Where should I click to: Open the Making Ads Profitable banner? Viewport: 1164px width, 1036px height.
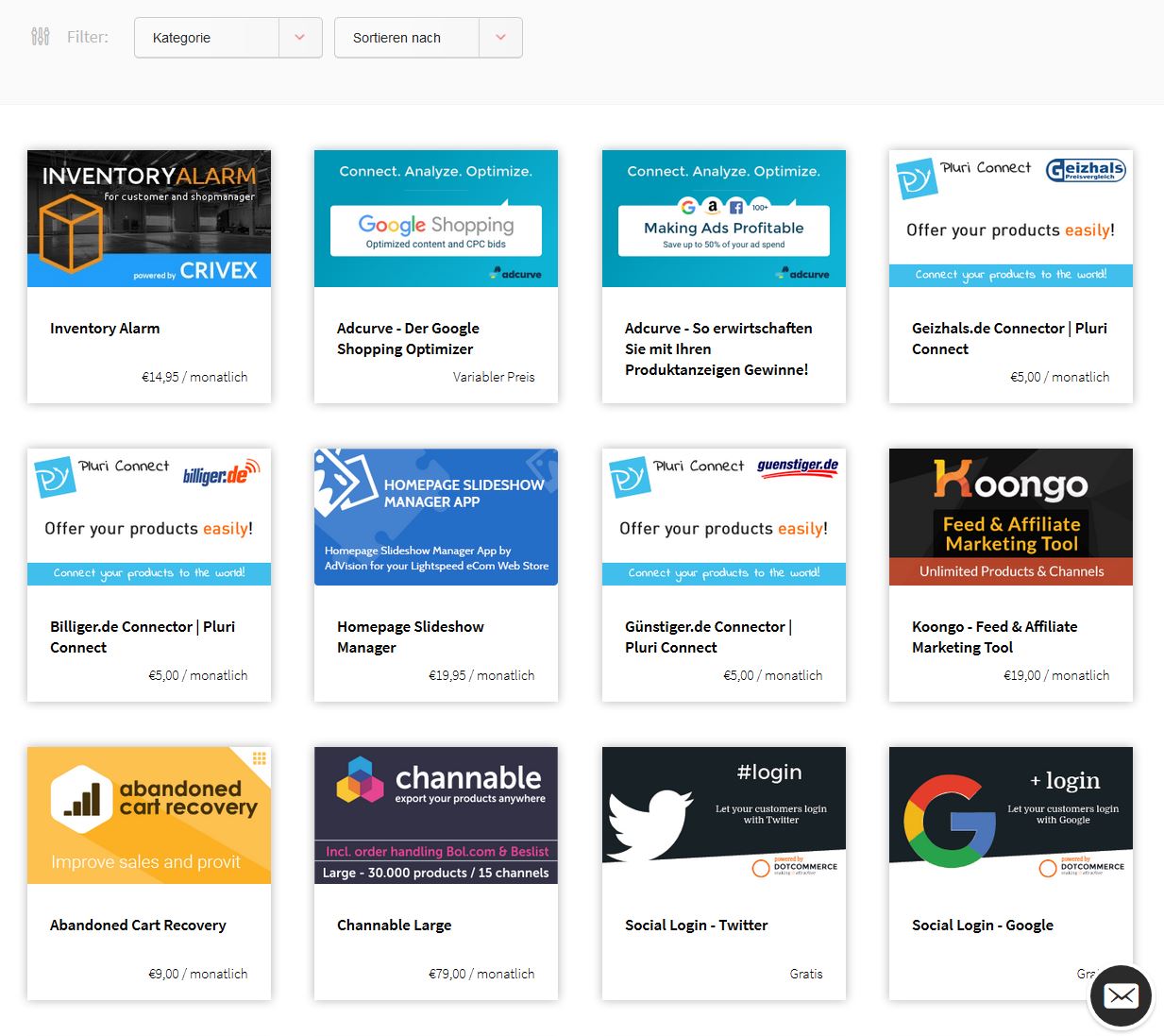coord(724,218)
